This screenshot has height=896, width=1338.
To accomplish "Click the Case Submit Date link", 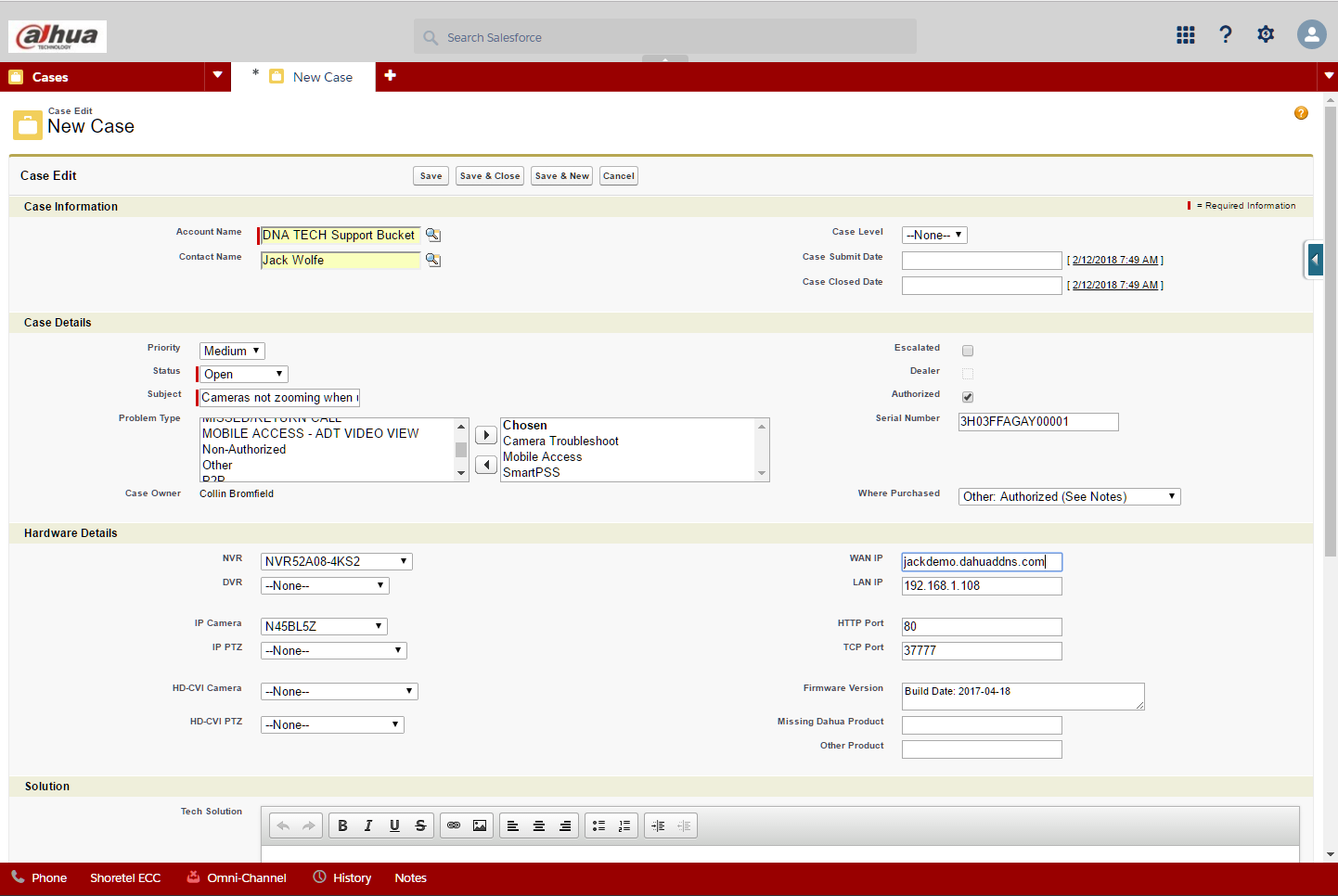I will tap(1114, 261).
